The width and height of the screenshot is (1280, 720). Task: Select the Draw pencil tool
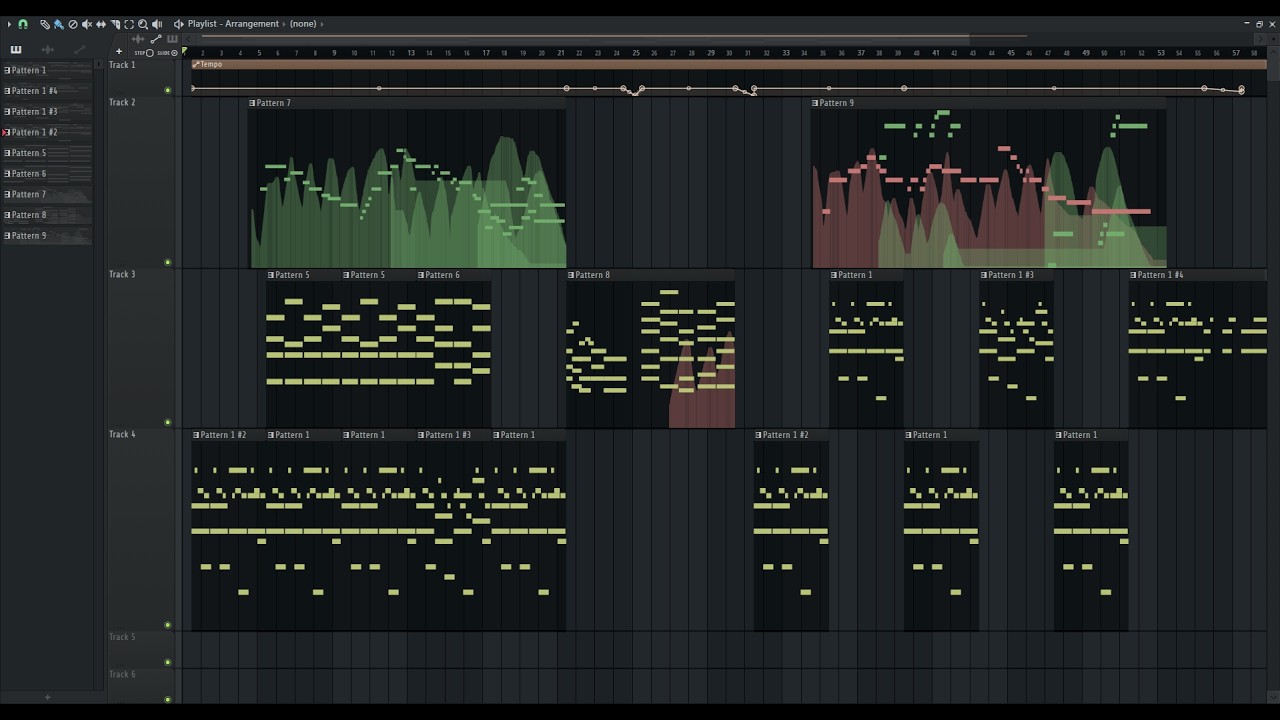point(45,24)
